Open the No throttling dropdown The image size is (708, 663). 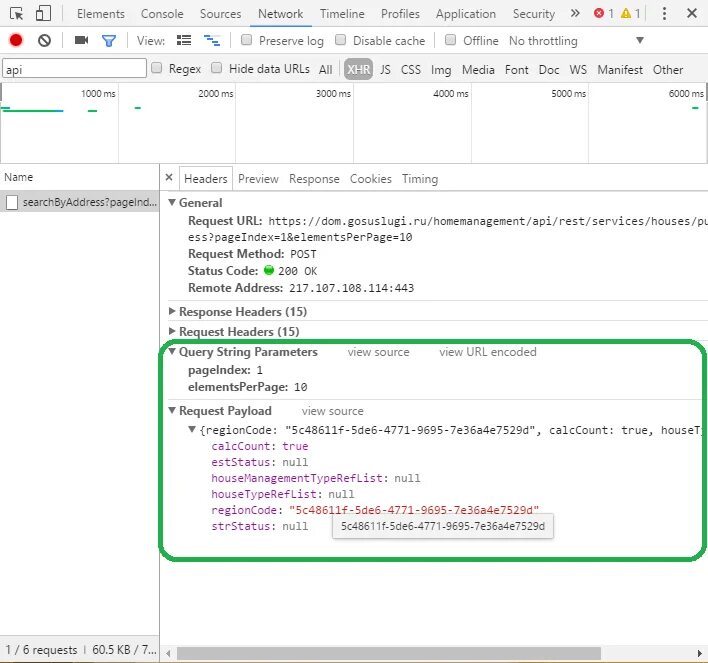[x=576, y=41]
